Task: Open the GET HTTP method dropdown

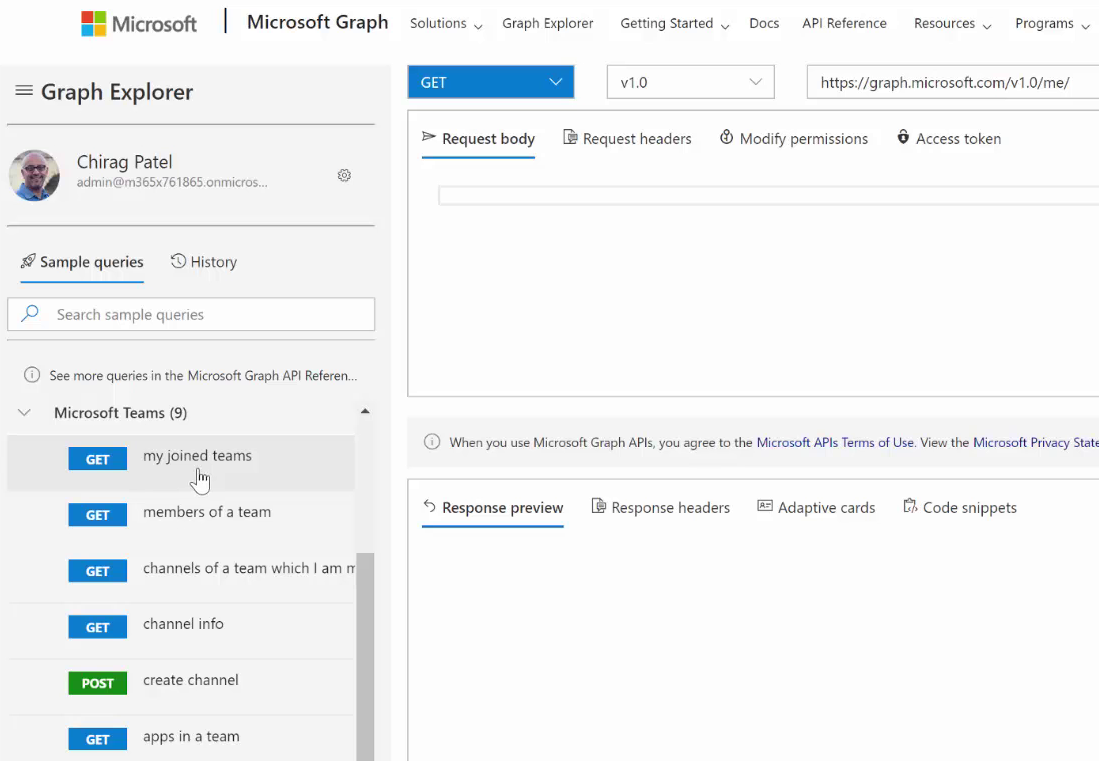Action: [491, 82]
